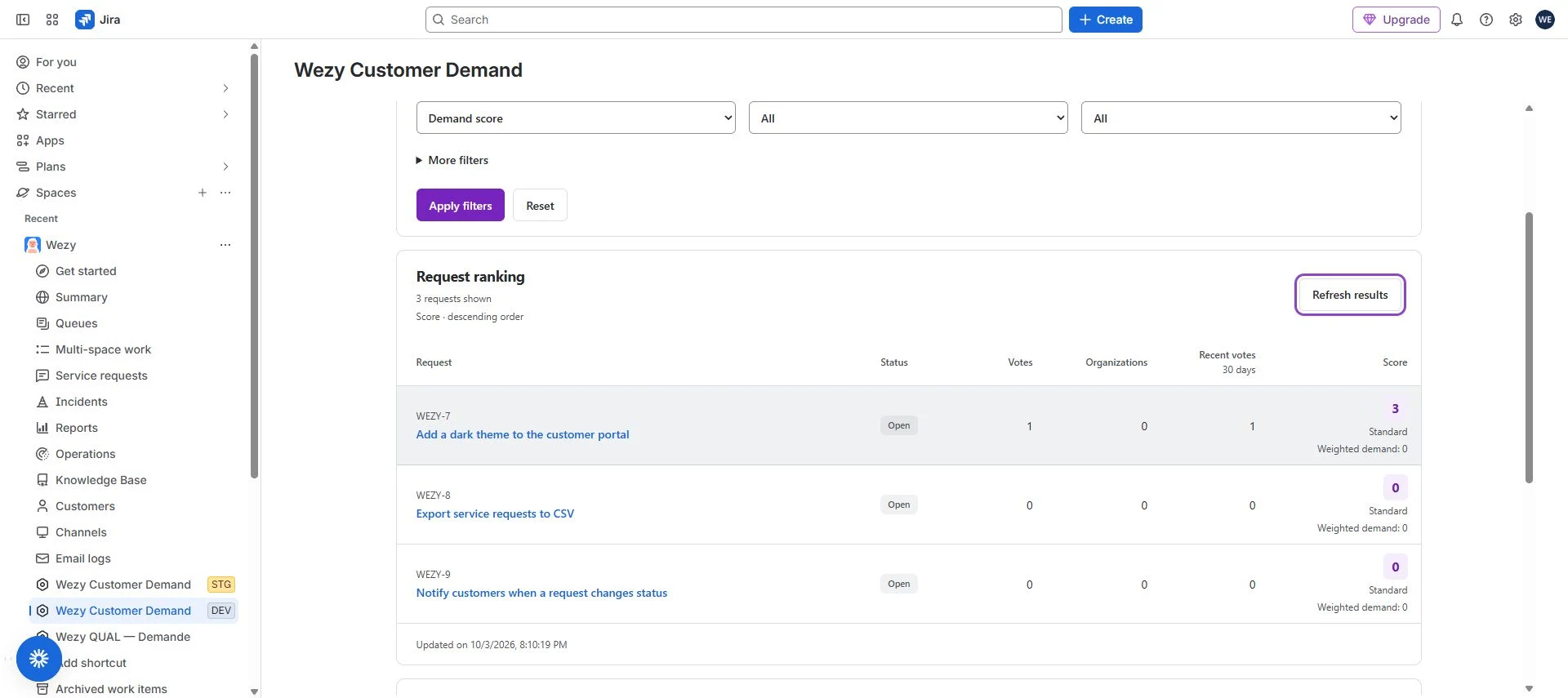Open the rightmost All filter dropdown
The height and width of the screenshot is (698, 1568).
coord(1241,118)
